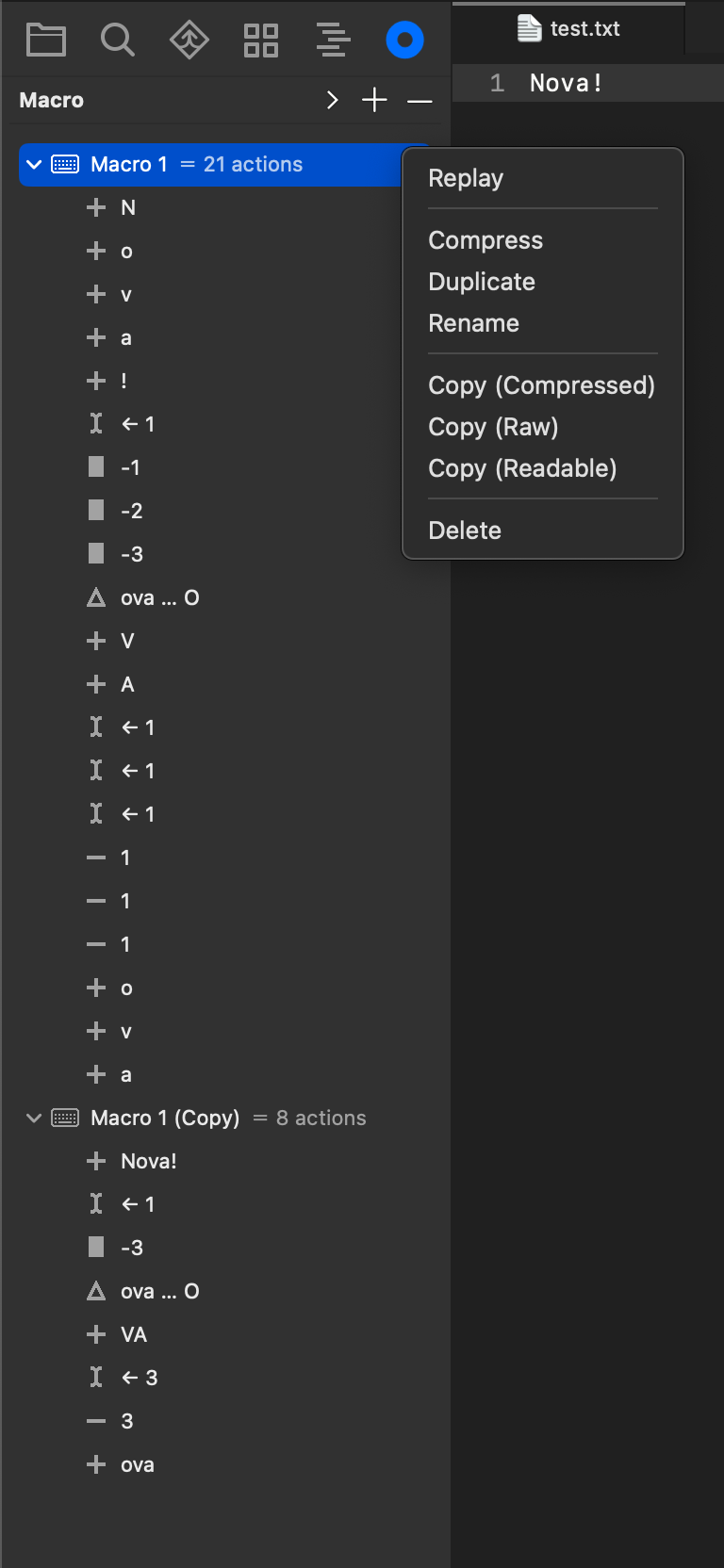Collapse the Macro 1 (Copy) tree
Image resolution: width=724 pixels, height=1568 pixels.
[34, 1118]
